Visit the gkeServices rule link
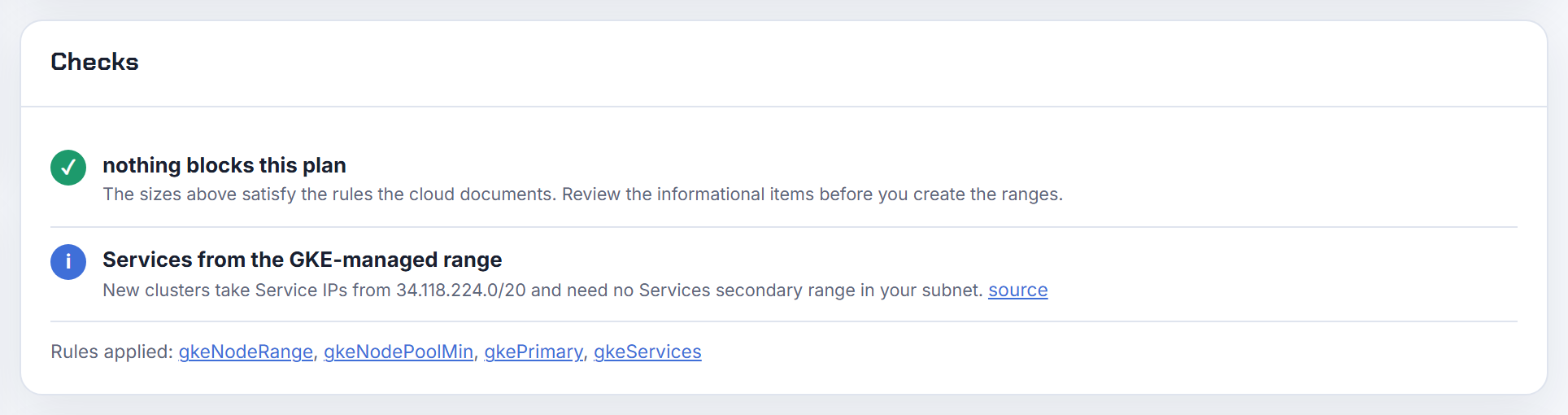 tap(647, 352)
